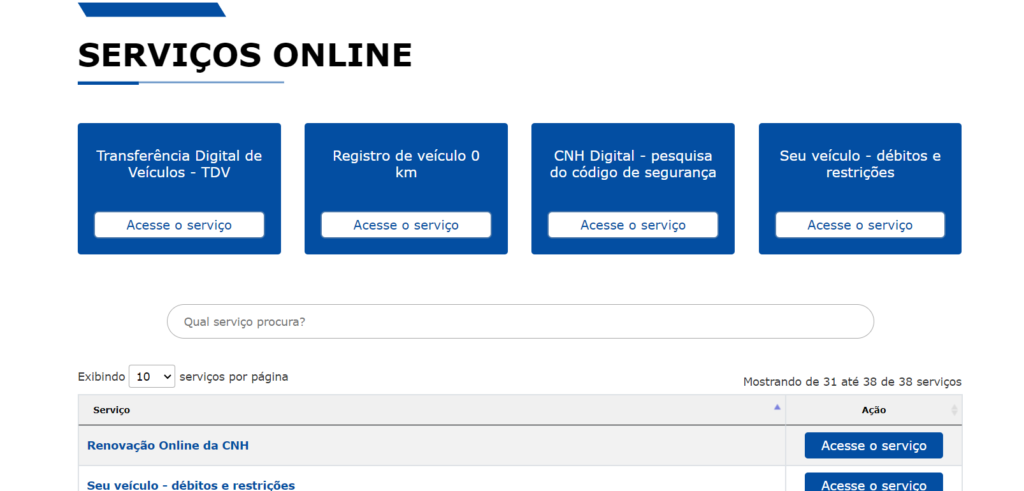Screen dimensions: 1024x491
Task: Click the 'Mostrando de 31 até 38' results text
Action: (851, 382)
